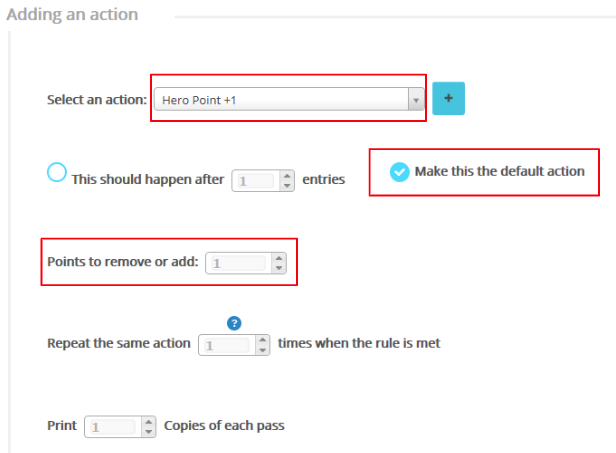Click the 'Adding an action' section heading
This screenshot has height=453, width=616.
pyautogui.click(x=72, y=15)
